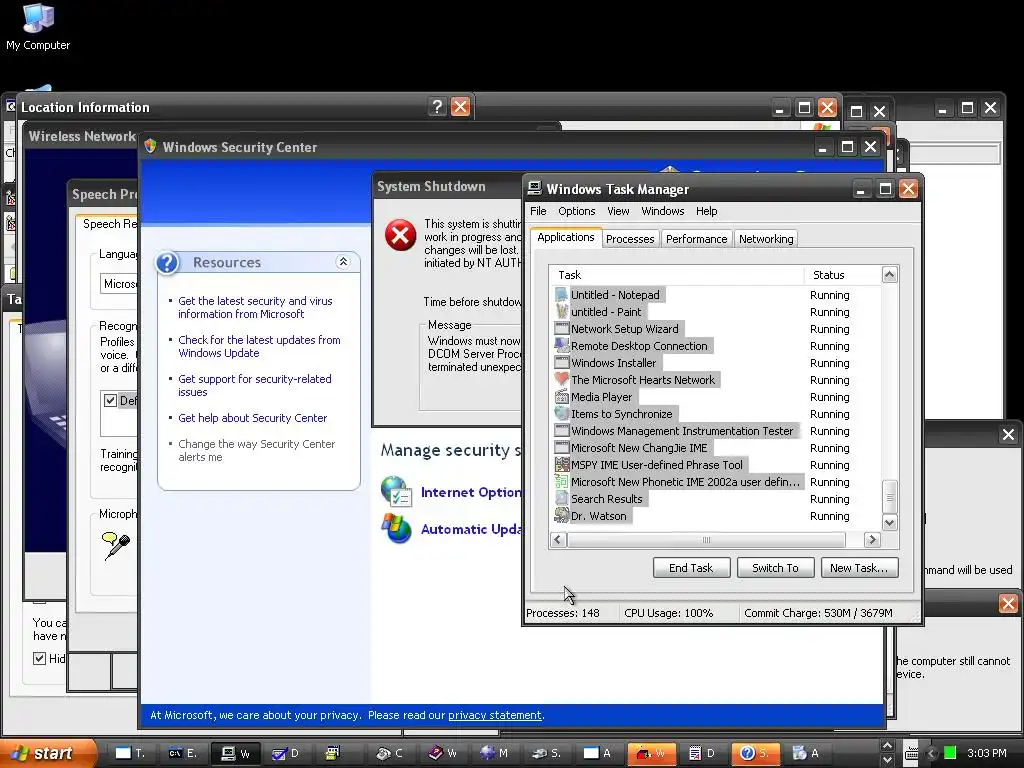
Task: Click the Dr. Watson task icon
Action: coord(561,515)
